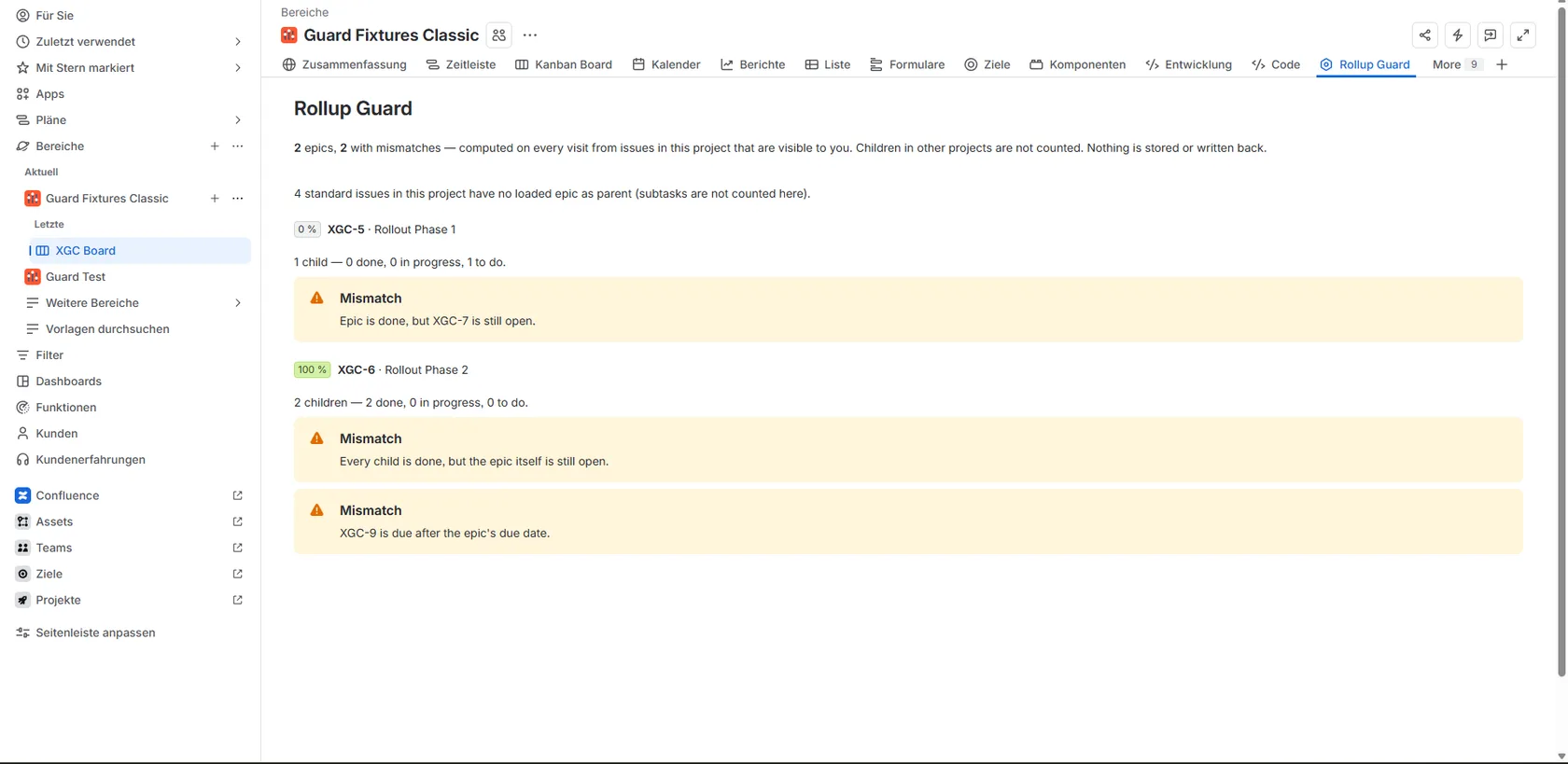Open the More tabs dropdown
The width and height of the screenshot is (1568, 764).
point(1456,64)
